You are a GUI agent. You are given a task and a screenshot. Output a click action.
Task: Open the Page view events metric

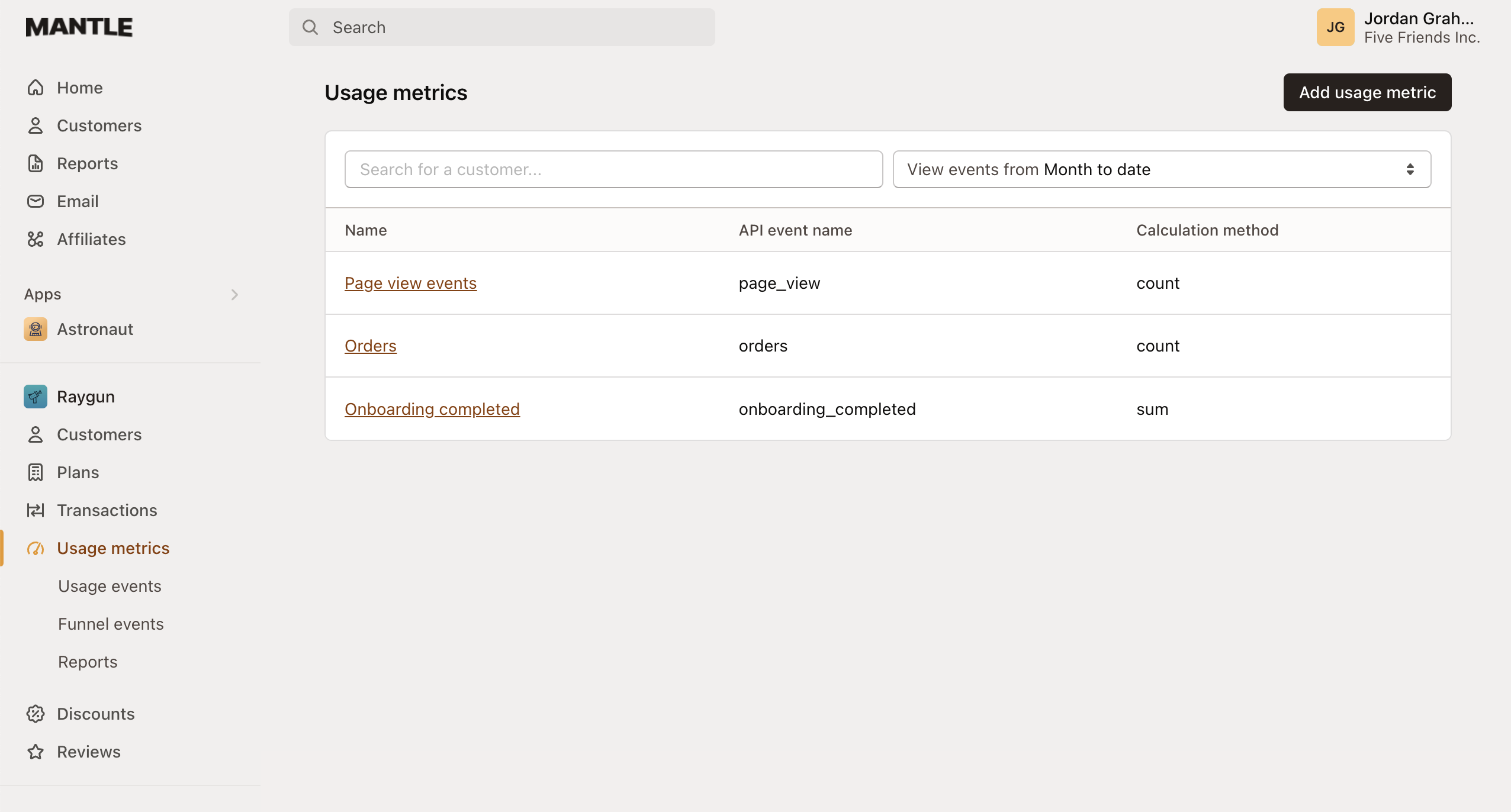pyautogui.click(x=410, y=283)
